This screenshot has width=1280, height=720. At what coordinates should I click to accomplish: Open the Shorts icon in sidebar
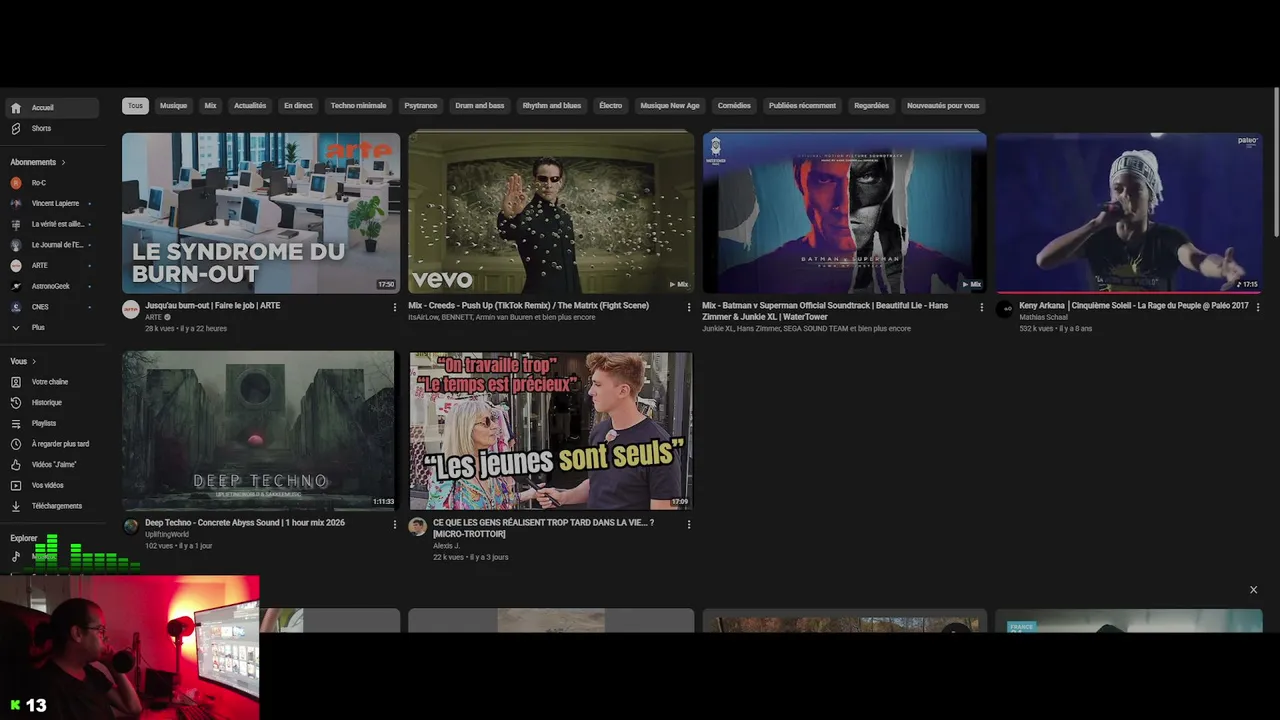pos(16,129)
